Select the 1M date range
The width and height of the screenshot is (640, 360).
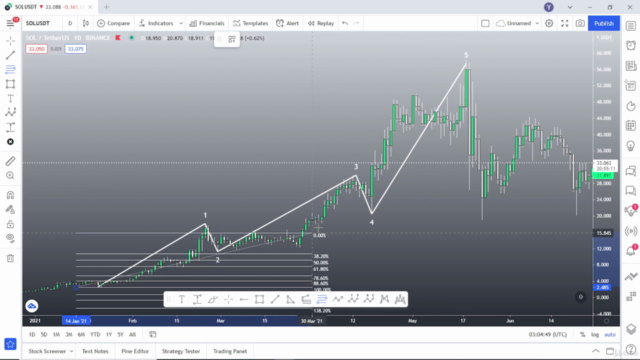click(56, 334)
